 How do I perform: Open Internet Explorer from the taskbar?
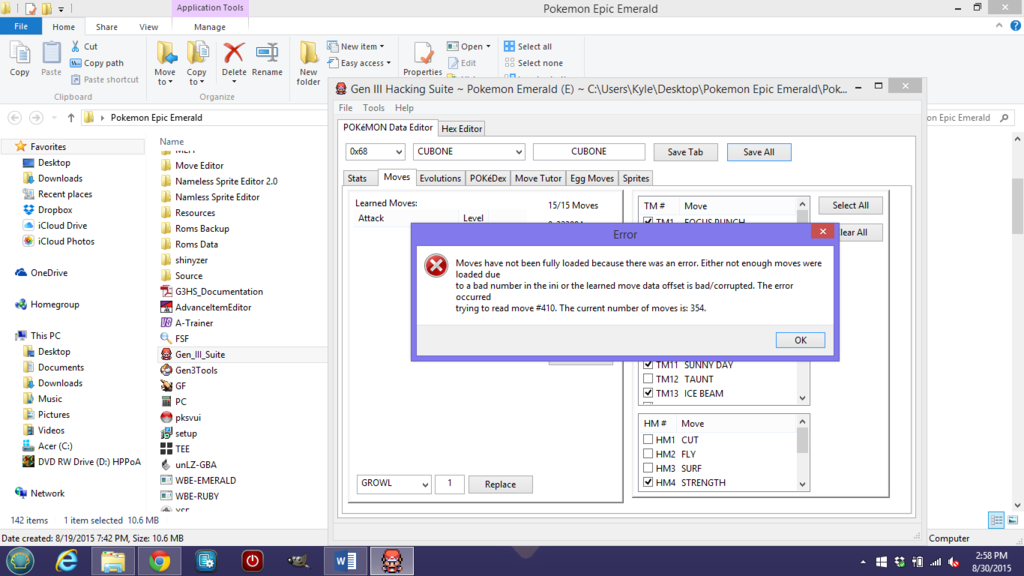point(67,561)
